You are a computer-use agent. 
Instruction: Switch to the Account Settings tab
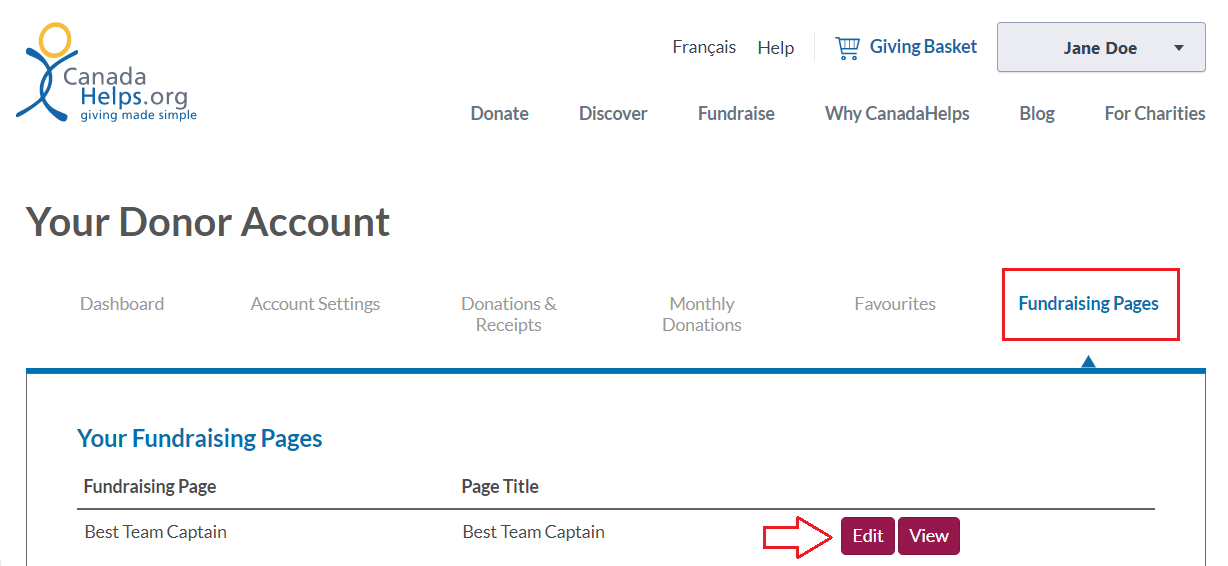pyautogui.click(x=315, y=303)
